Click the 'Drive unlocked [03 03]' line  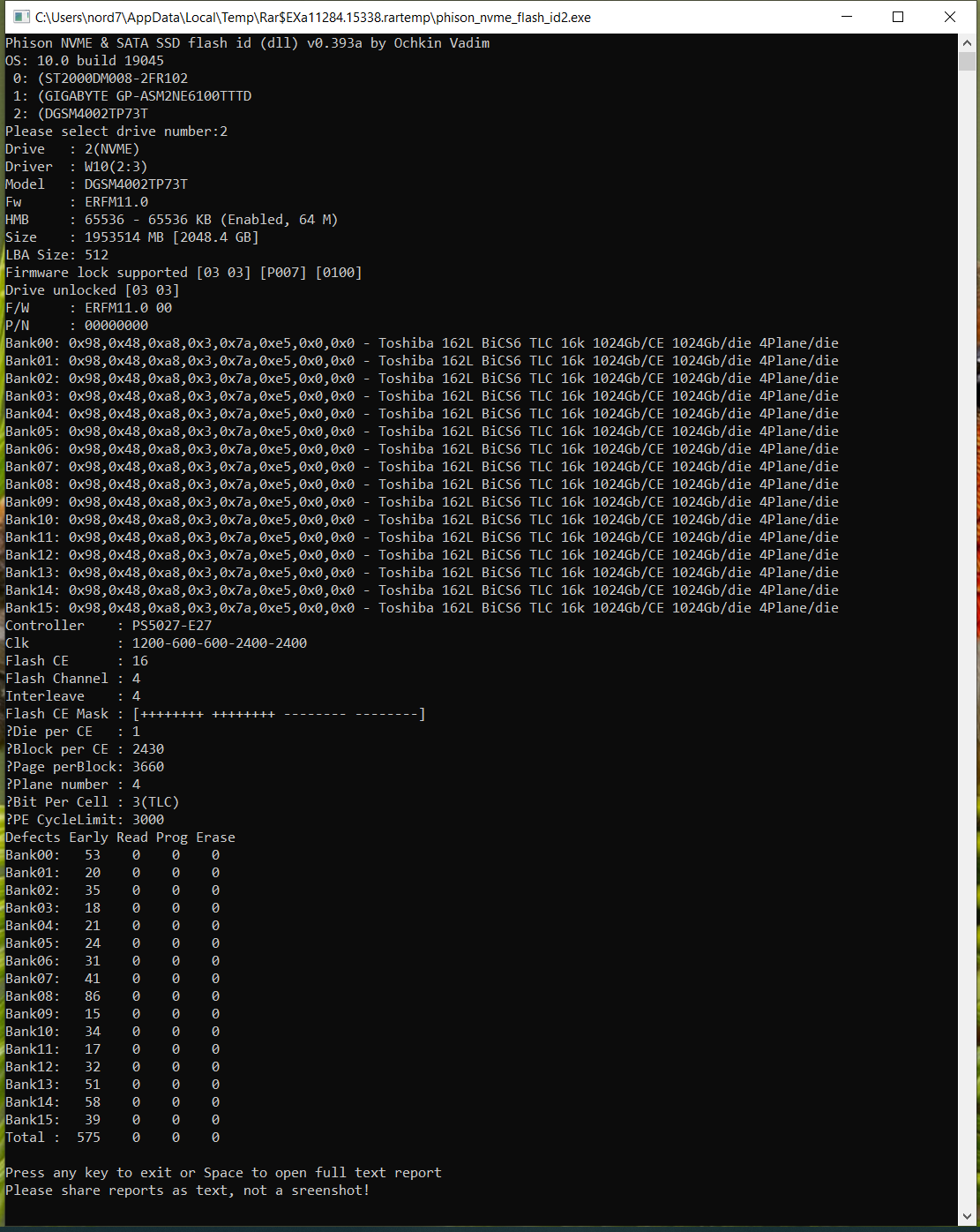pos(93,290)
